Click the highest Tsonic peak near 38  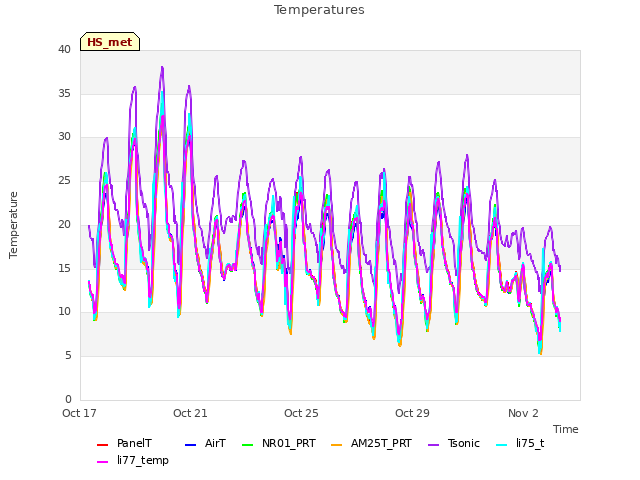162,67
